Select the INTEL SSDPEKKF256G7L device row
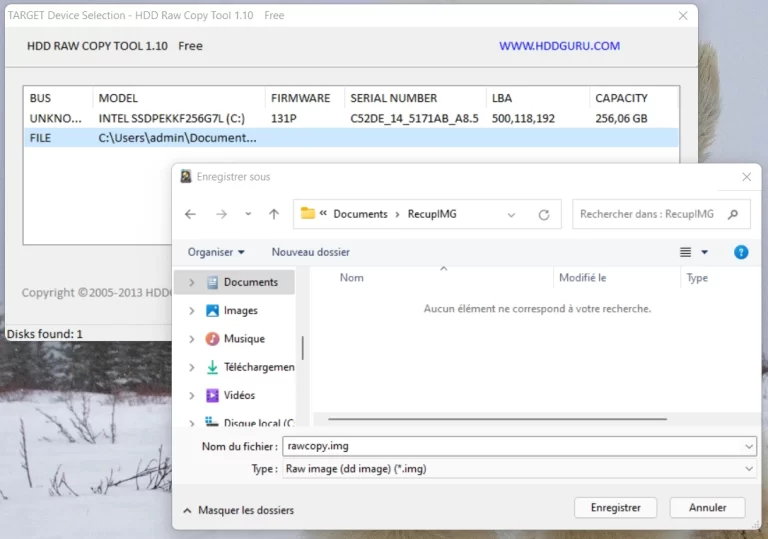The width and height of the screenshot is (768, 539). 351,119
